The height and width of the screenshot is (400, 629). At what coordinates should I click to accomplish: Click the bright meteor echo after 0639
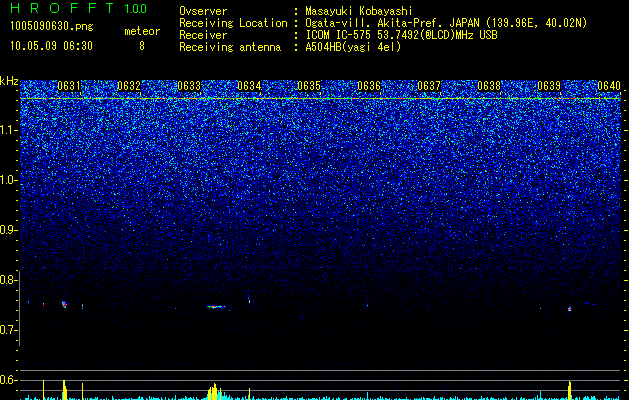point(570,309)
